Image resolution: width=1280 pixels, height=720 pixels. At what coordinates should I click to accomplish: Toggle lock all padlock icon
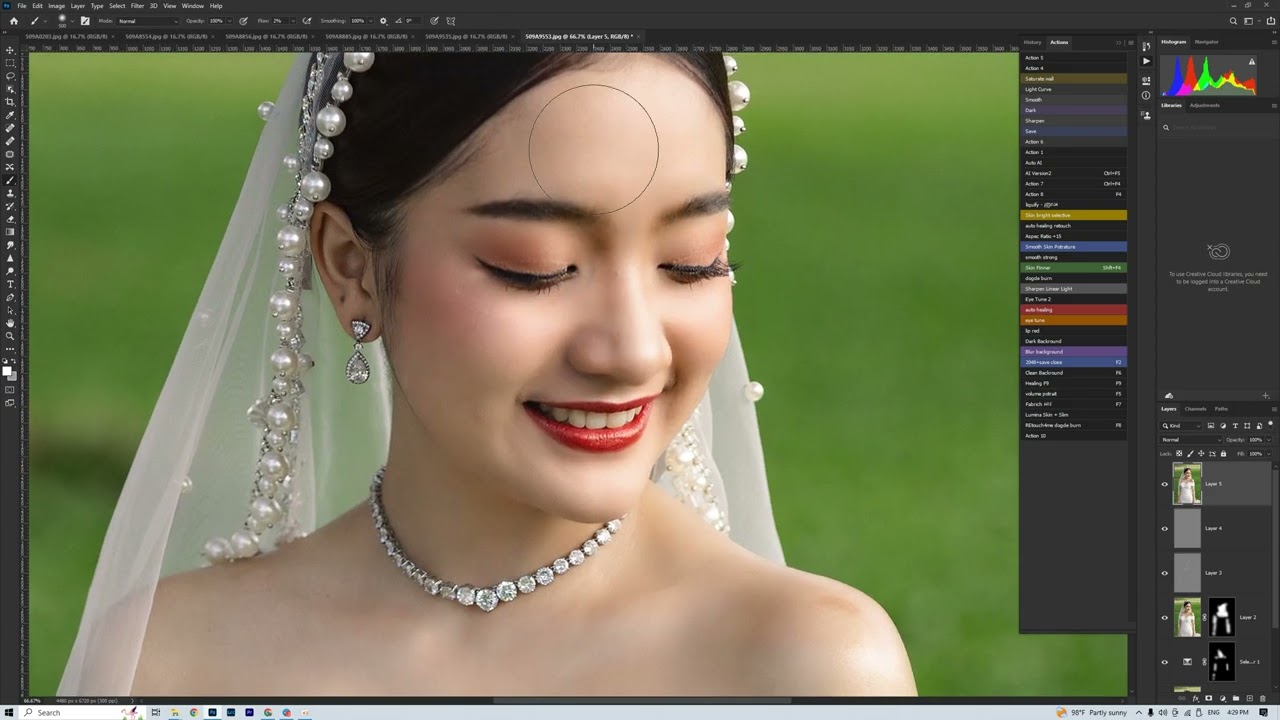[x=1223, y=454]
